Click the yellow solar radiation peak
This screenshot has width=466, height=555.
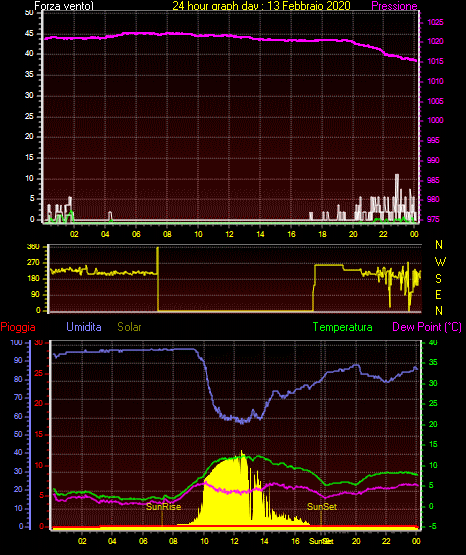242,452
